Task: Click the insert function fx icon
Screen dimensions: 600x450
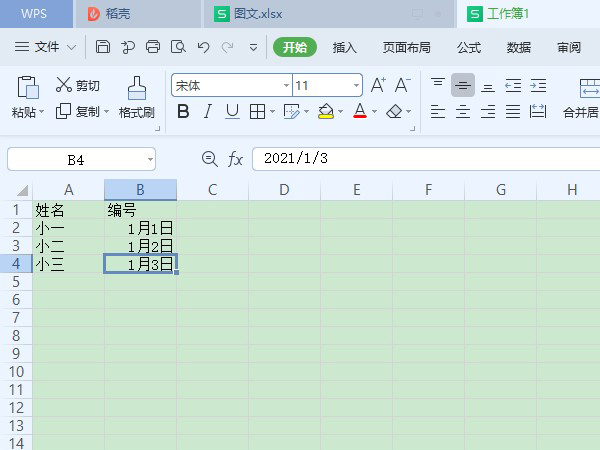Action: 236,159
